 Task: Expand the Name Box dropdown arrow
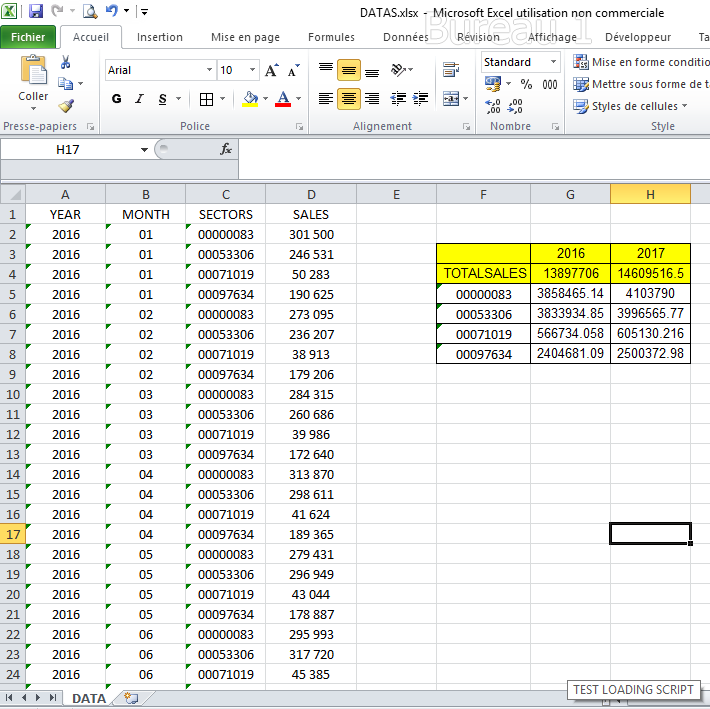click(144, 149)
